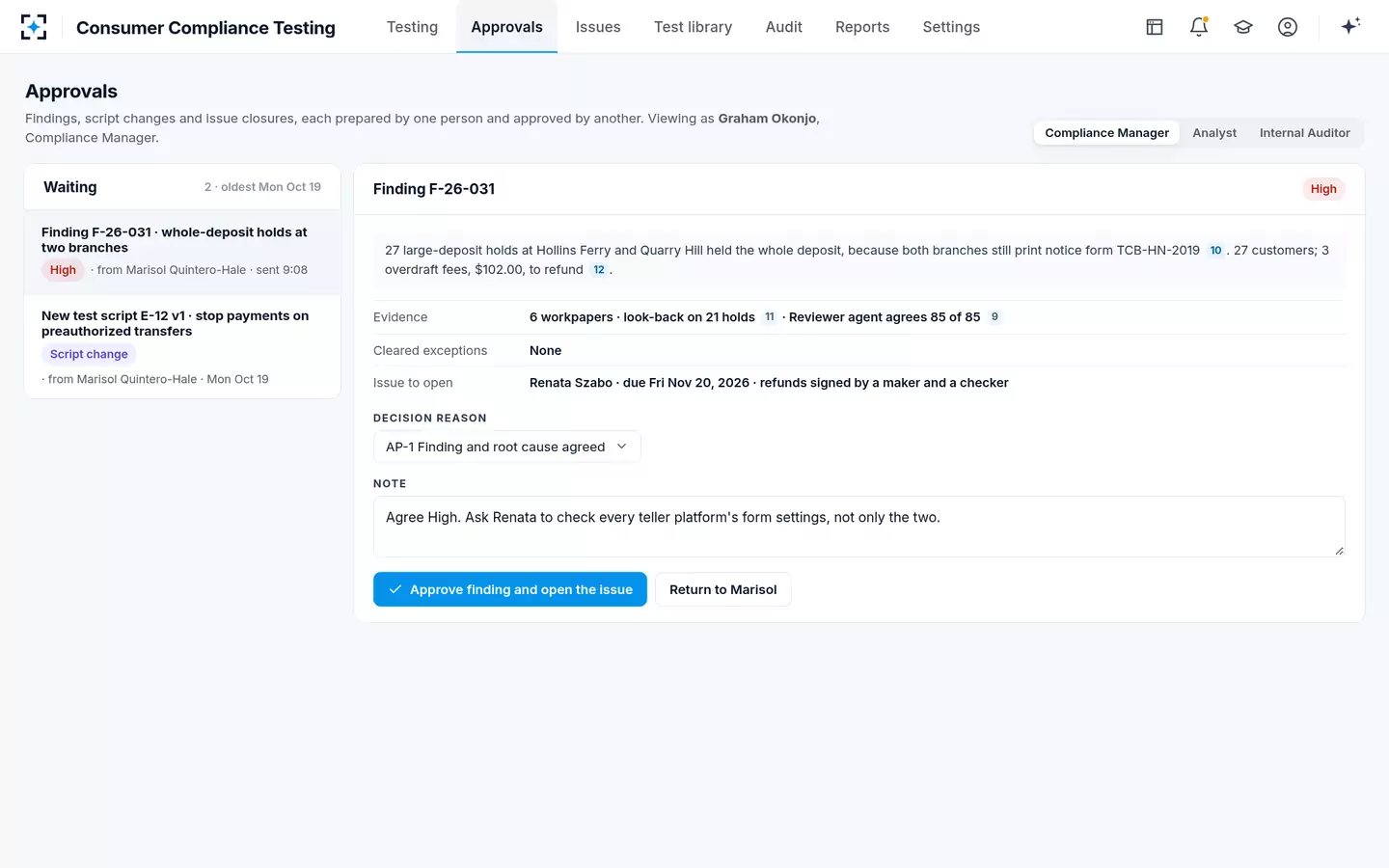Screen dimensions: 1389x868
Task: Open citation badge 10 after form TCB-HN-2019
Action: coord(1215,251)
